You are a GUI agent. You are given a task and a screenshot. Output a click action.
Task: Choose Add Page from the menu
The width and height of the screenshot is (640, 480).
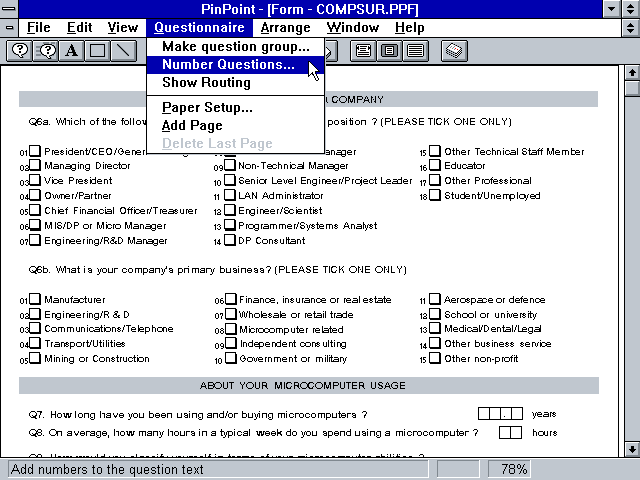coord(236,125)
